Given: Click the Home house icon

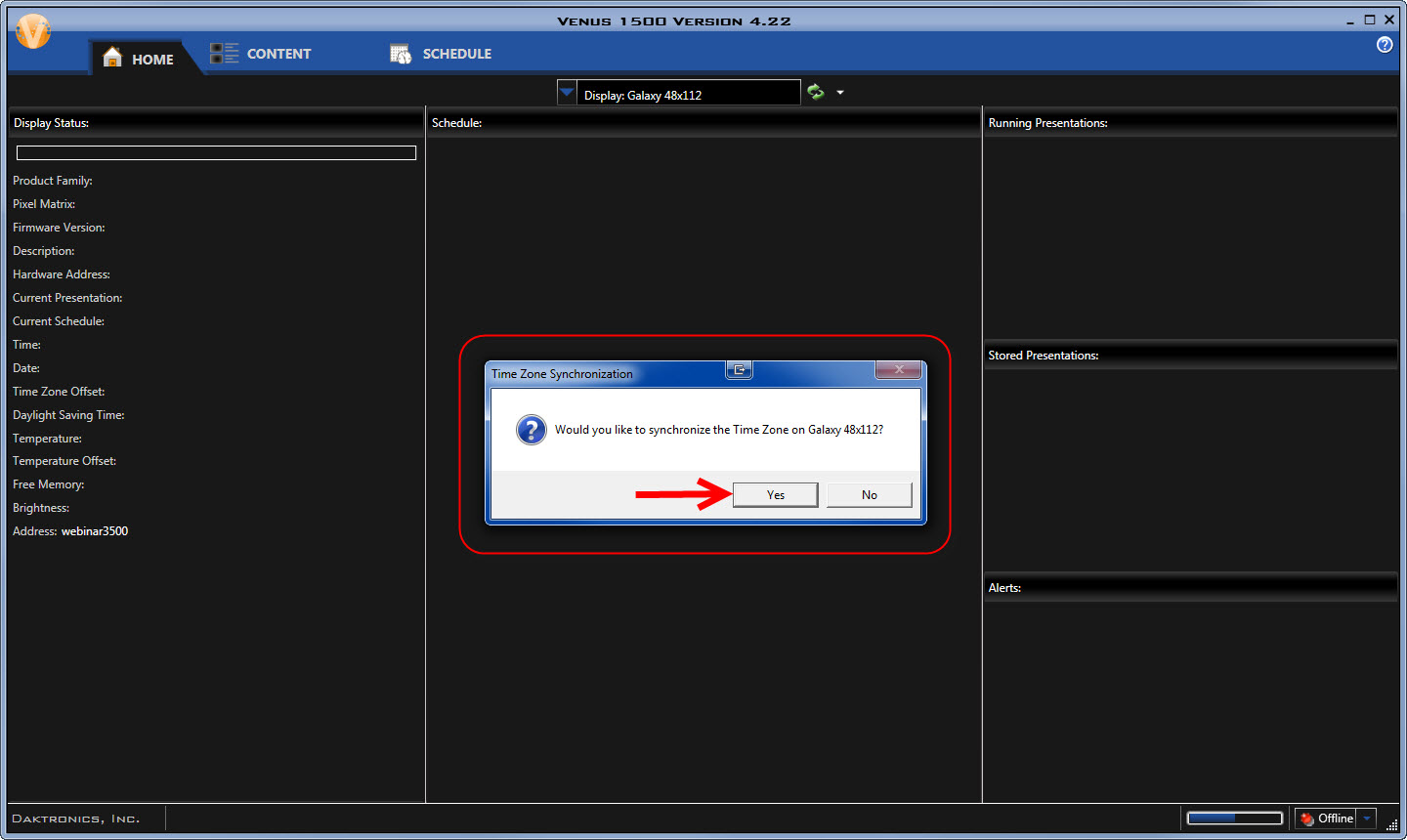Looking at the screenshot, I should pyautogui.click(x=112, y=58).
